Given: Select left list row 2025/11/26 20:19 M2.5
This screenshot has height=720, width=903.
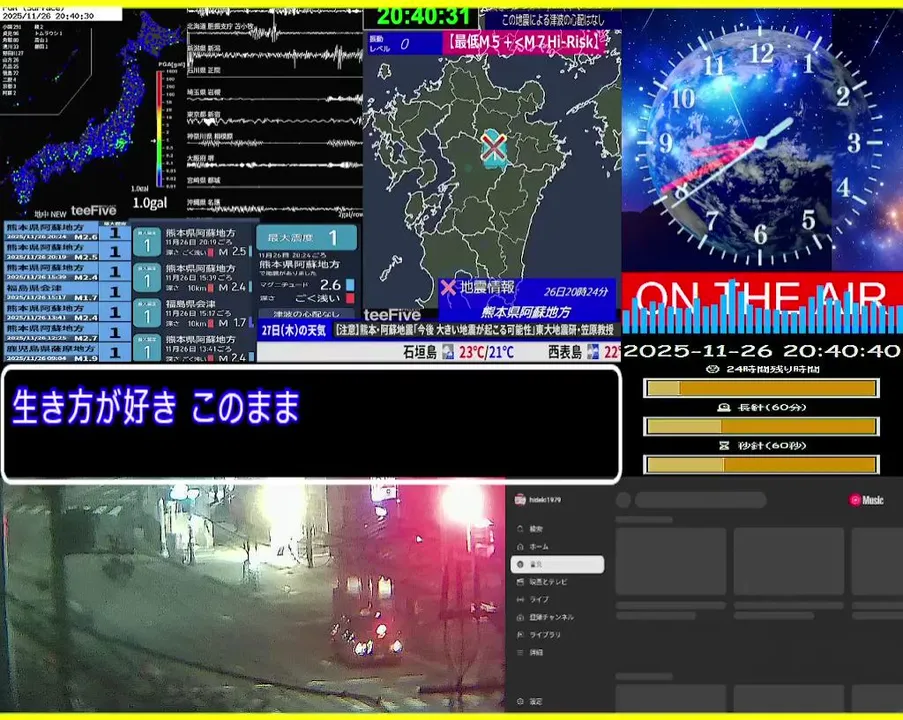Looking at the screenshot, I should click(x=66, y=252).
